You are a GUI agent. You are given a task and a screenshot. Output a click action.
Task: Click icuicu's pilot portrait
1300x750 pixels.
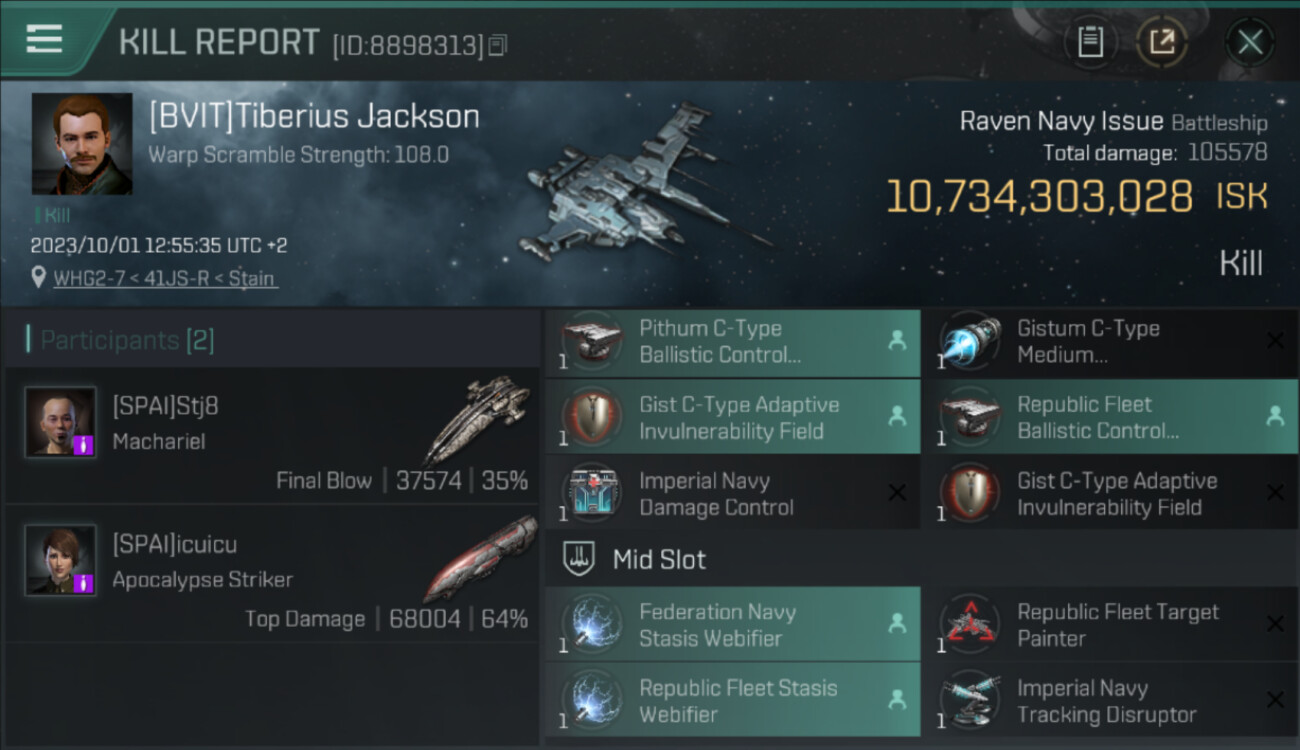pos(60,559)
